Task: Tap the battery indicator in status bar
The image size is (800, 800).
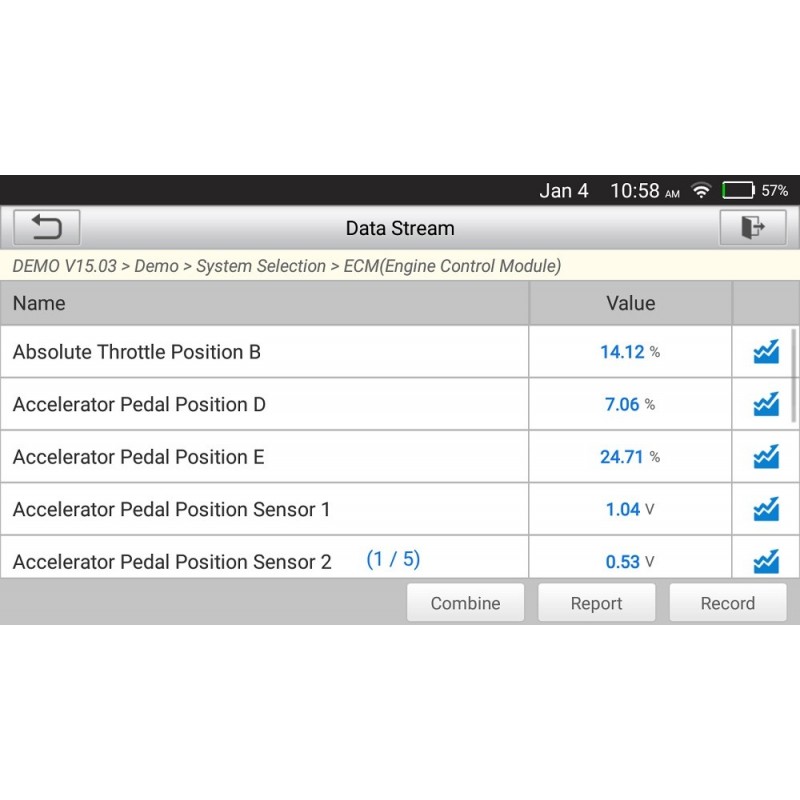Action: pos(738,191)
